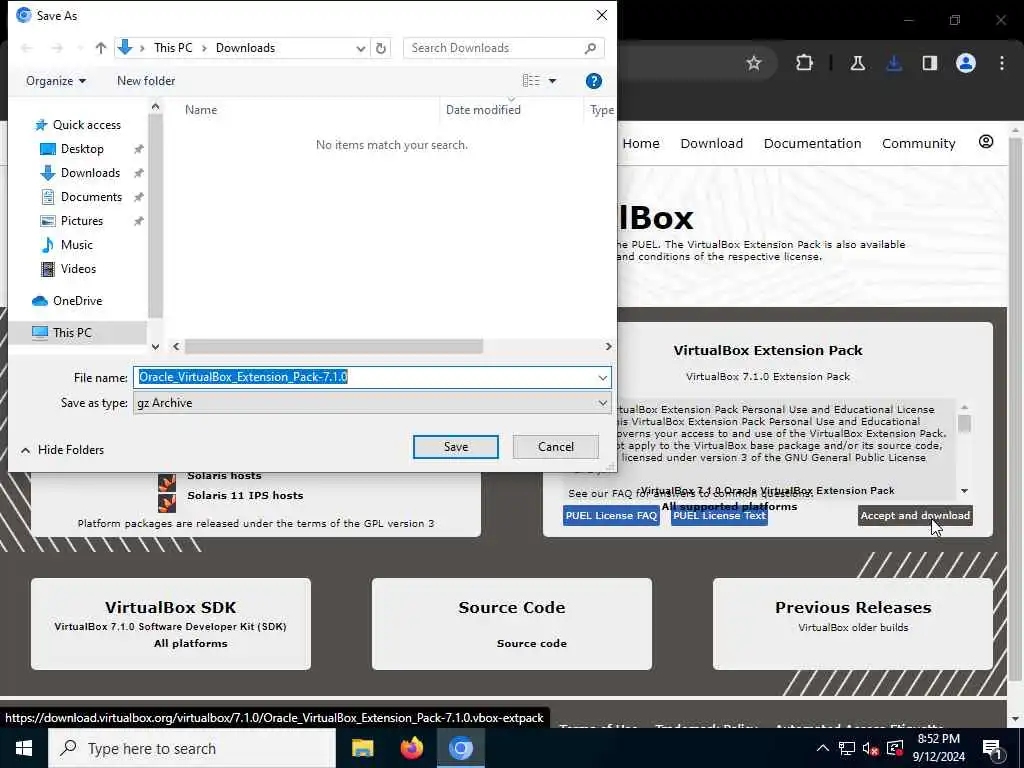Open VirtualBox older builds link
Image resolution: width=1024 pixels, height=768 pixels.
(x=853, y=628)
